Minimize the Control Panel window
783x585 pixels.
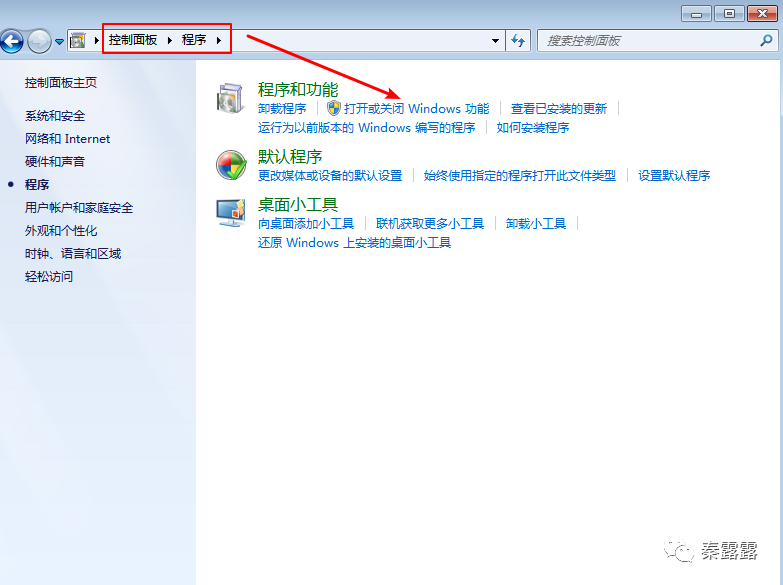pyautogui.click(x=697, y=13)
